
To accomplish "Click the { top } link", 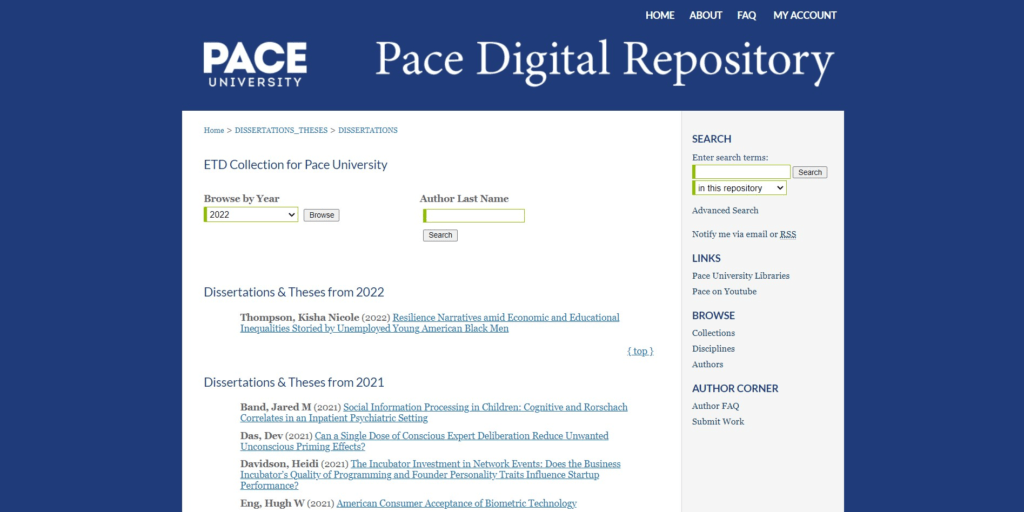I will coord(640,351).
